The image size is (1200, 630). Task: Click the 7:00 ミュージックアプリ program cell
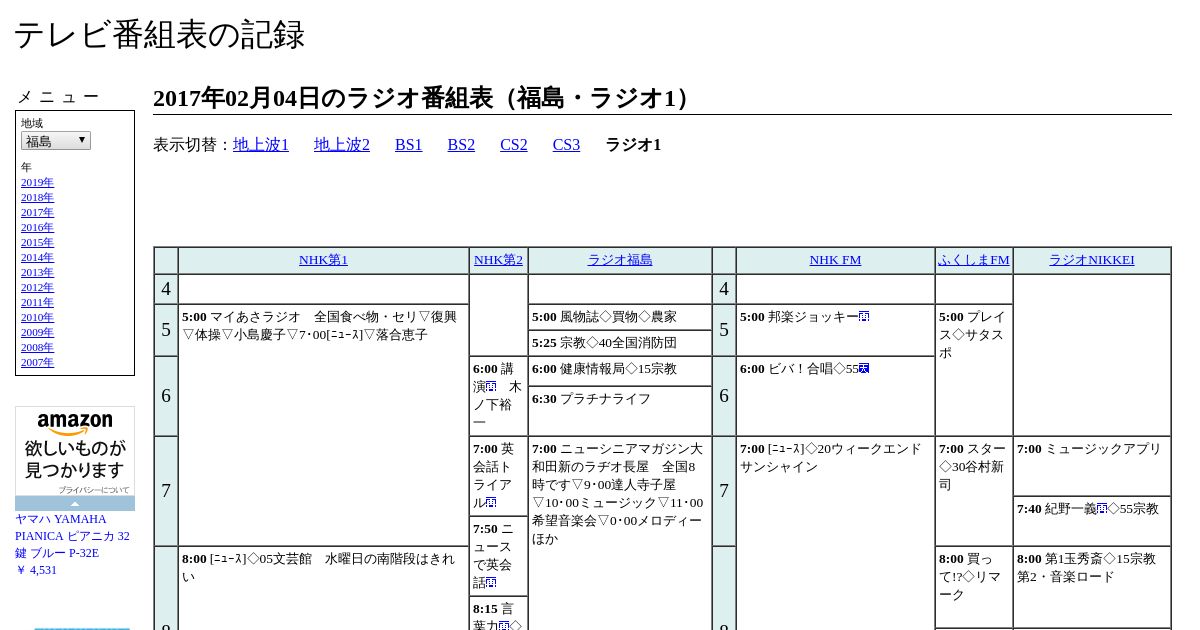[1092, 466]
